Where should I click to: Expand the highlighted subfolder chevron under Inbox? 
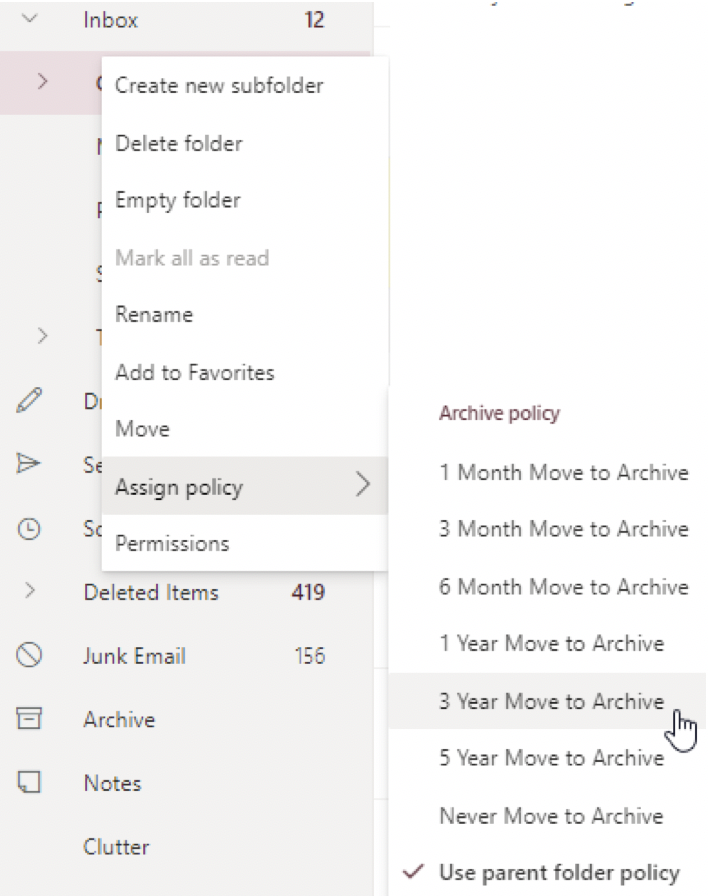click(42, 82)
